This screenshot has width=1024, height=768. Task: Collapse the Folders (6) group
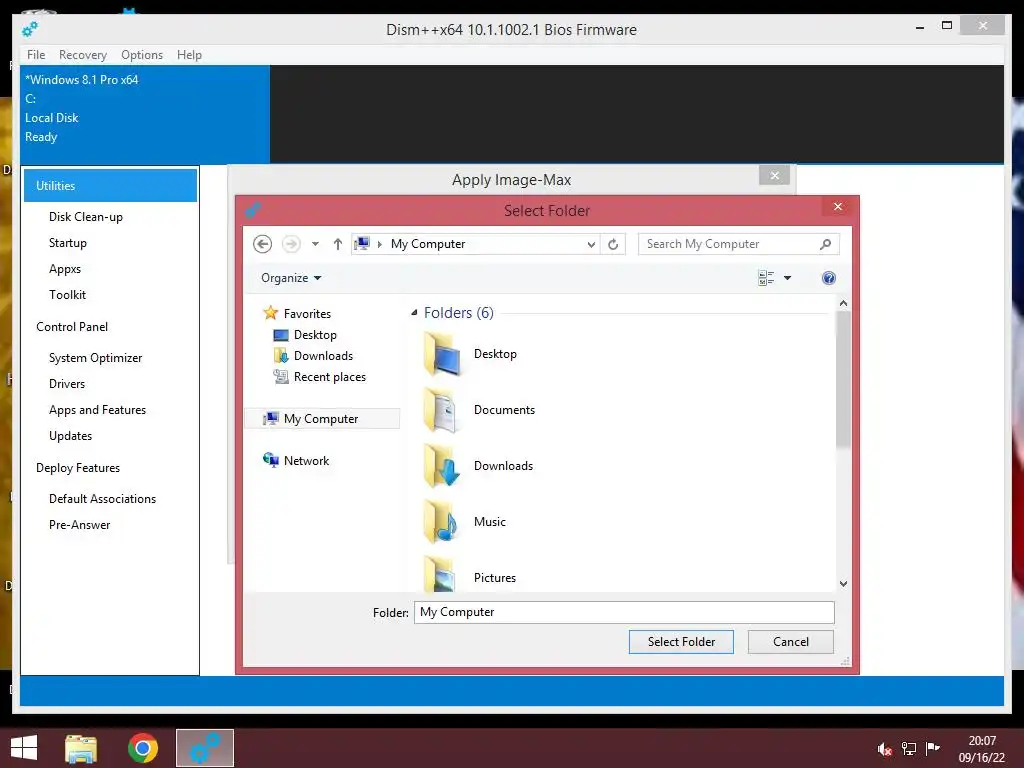pyautogui.click(x=414, y=313)
